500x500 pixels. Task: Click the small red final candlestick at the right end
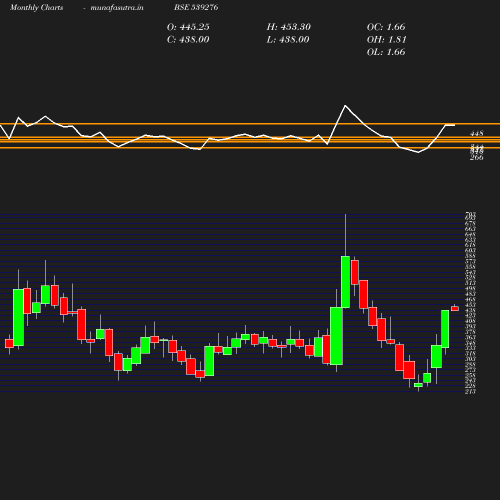[455, 308]
